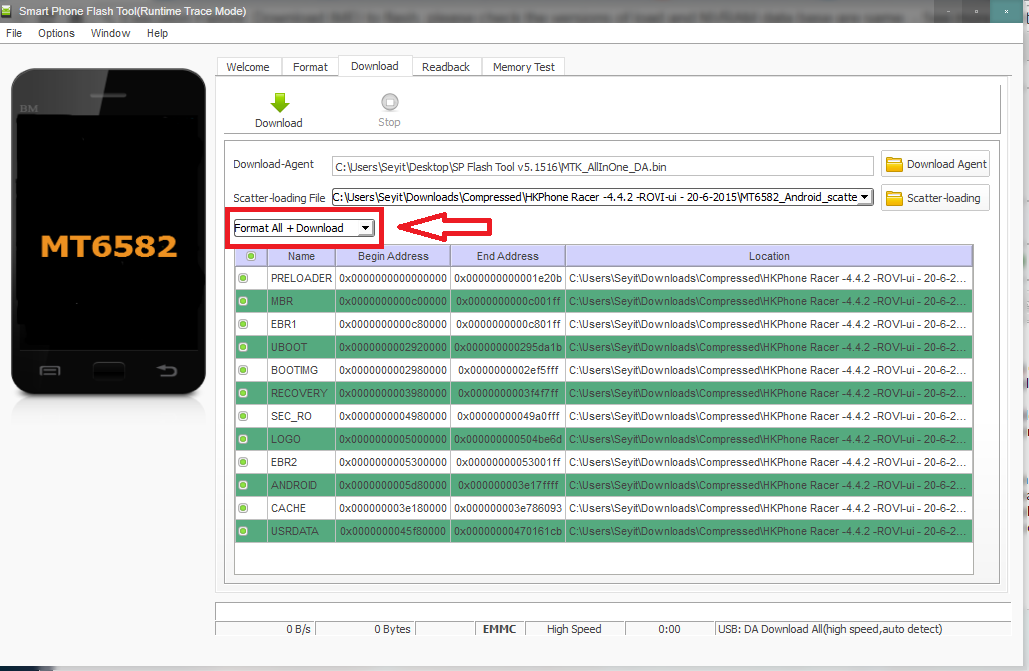Viewport: 1029px width, 671px height.
Task: Open the Options menu
Action: (56, 33)
